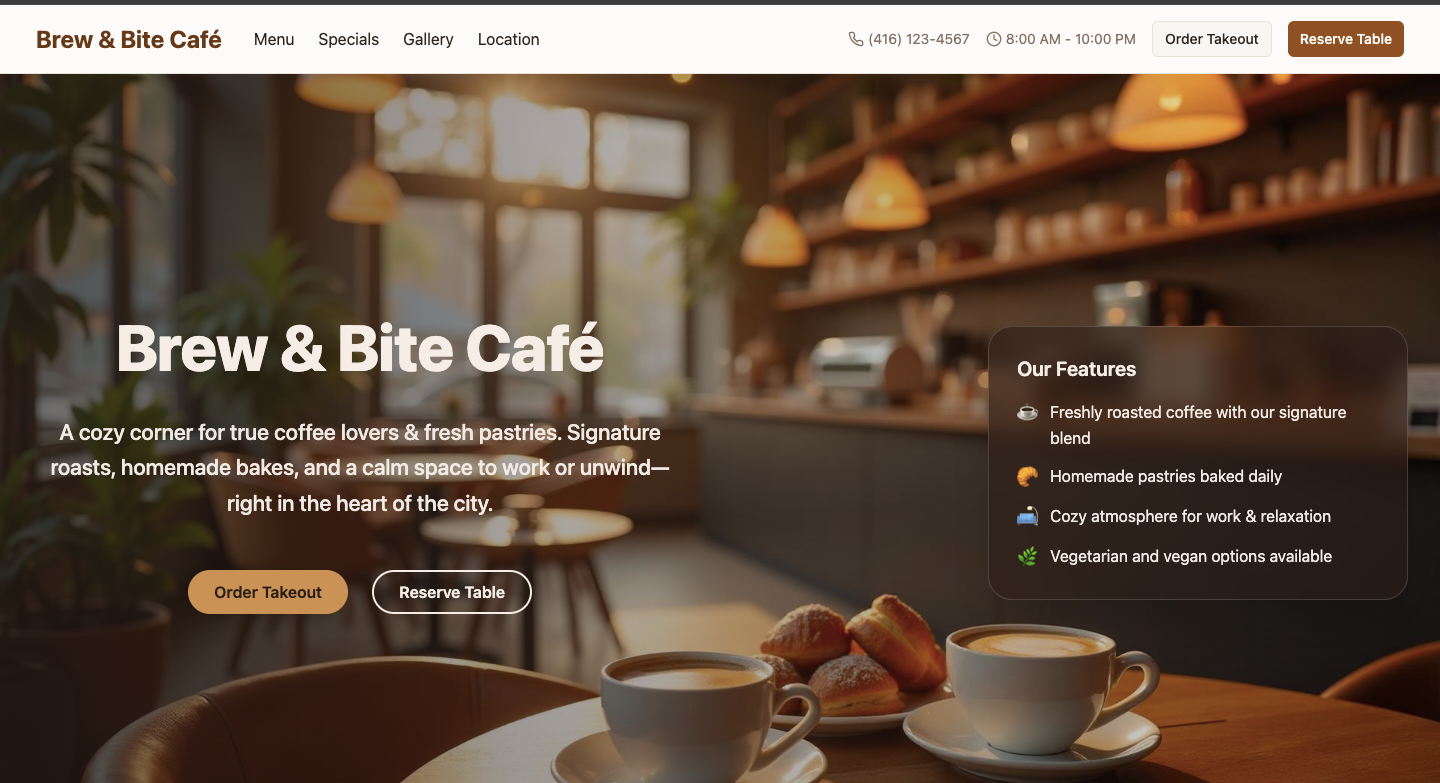Click the leaf emoji beside vegan options
Viewport: 1440px width, 783px height.
coord(1027,556)
